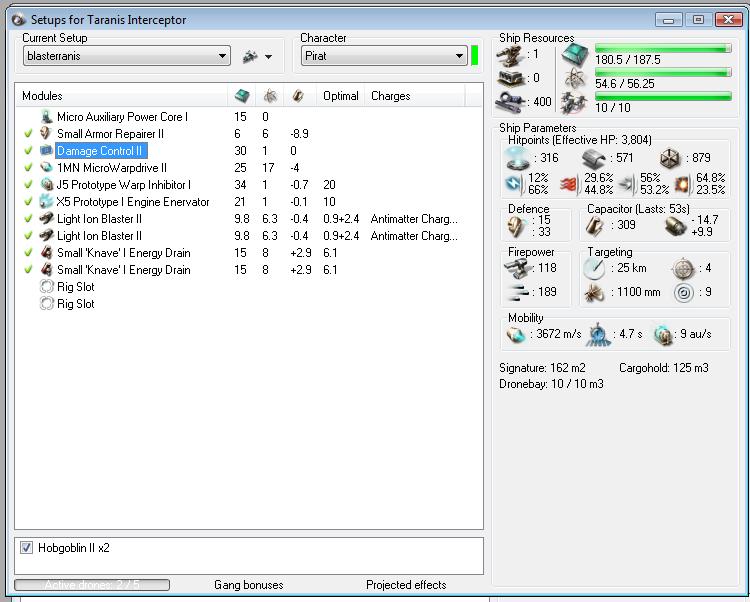The width and height of the screenshot is (750, 602).
Task: Click the thermal resistance icon
Action: pyautogui.click(x=569, y=184)
